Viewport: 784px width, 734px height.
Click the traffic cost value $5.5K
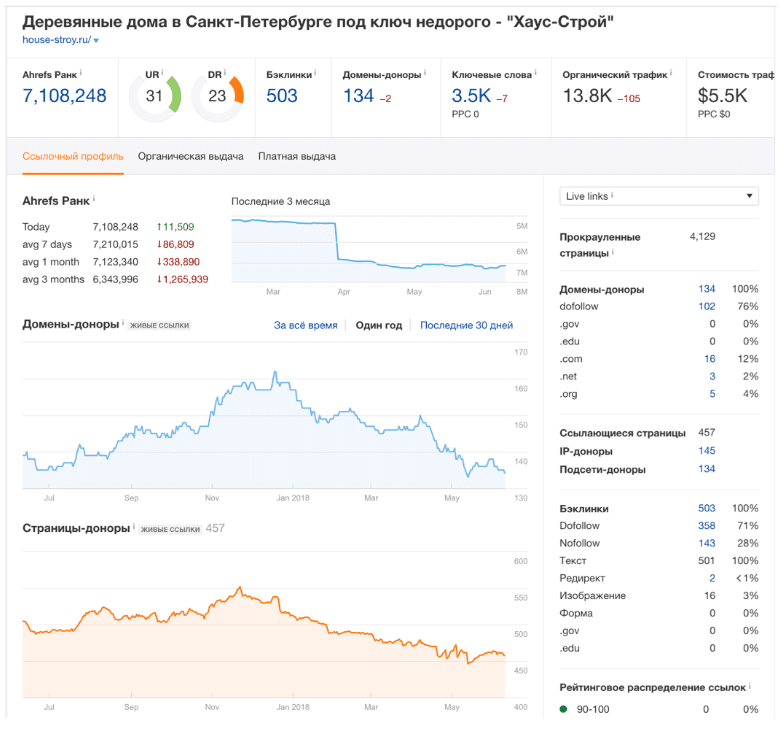pyautogui.click(x=722, y=96)
